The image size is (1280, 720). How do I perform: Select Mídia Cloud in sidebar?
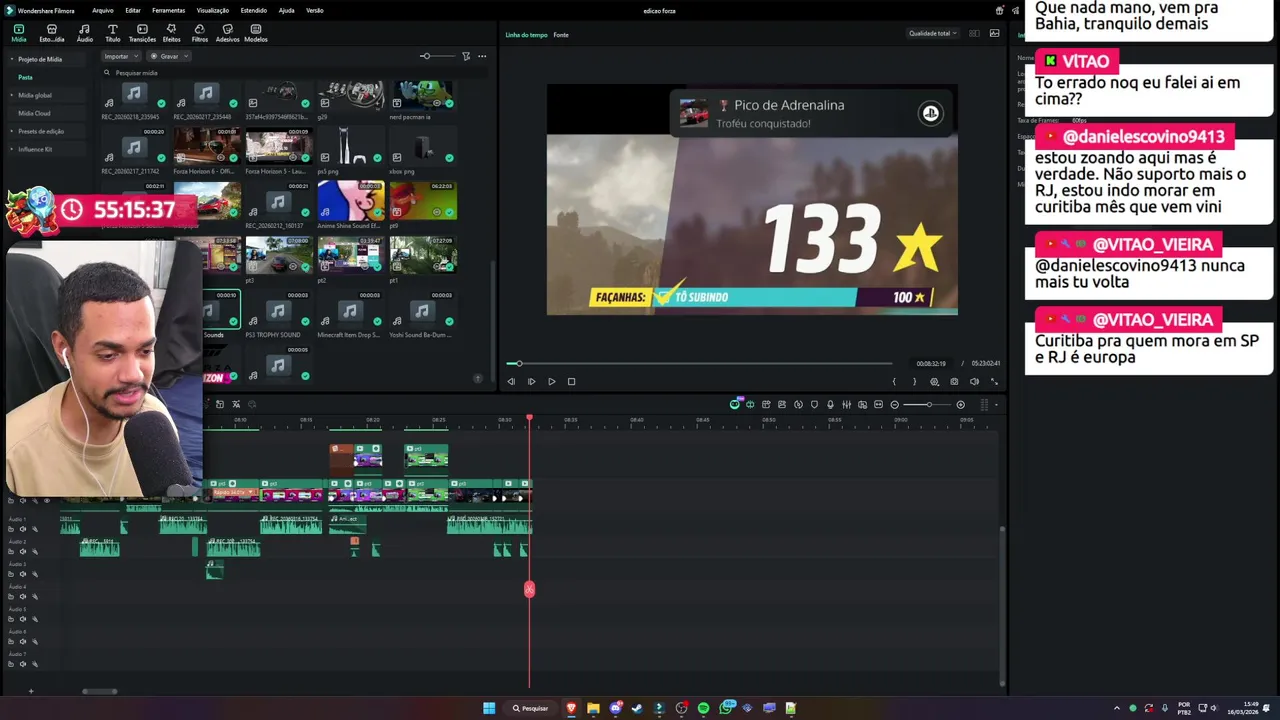click(x=34, y=113)
